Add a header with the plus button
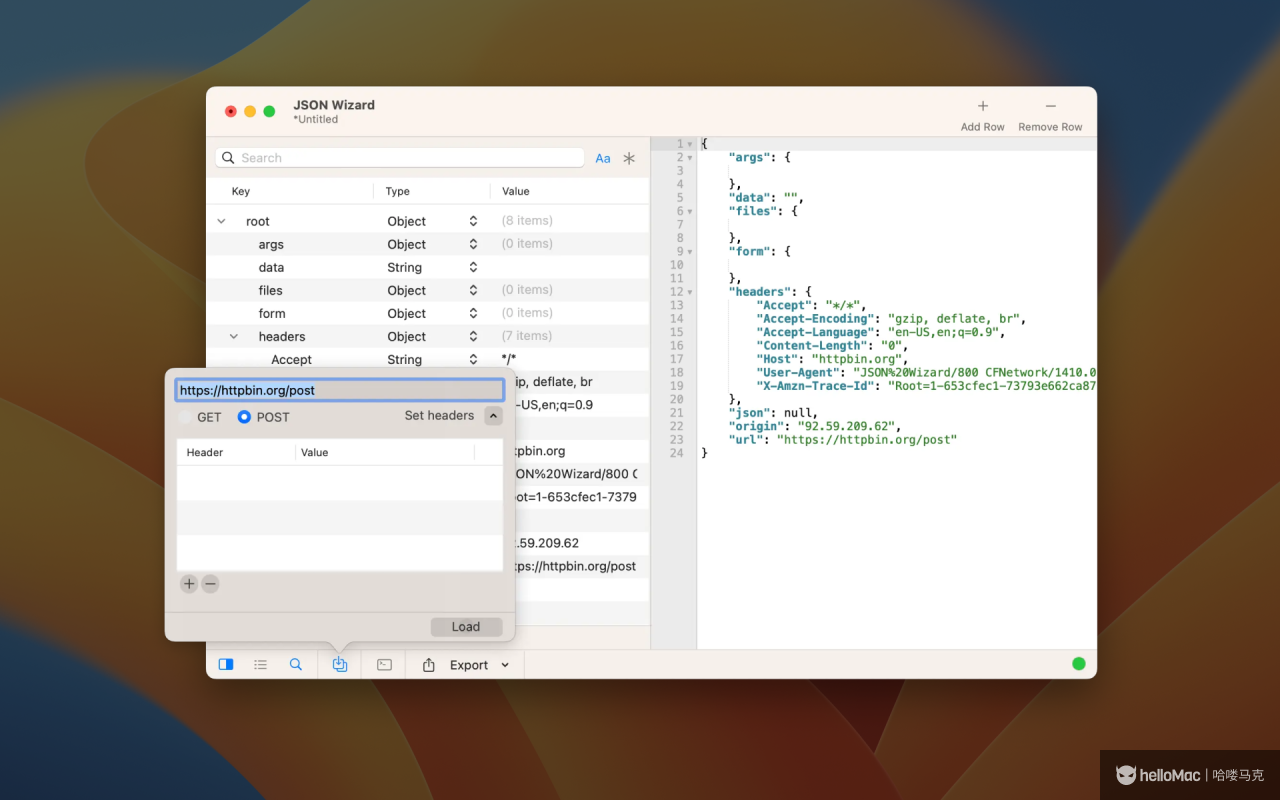The image size is (1280, 800). 189,584
